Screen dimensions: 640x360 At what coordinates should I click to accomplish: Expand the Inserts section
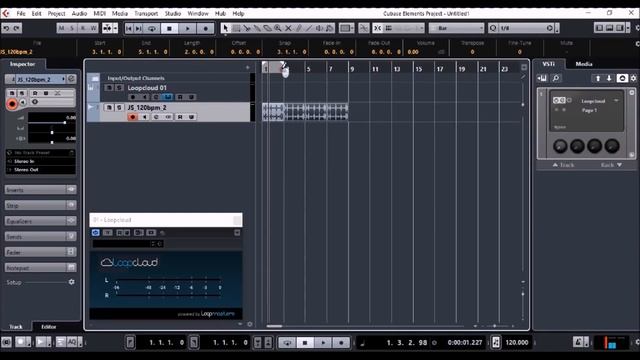click(40, 190)
